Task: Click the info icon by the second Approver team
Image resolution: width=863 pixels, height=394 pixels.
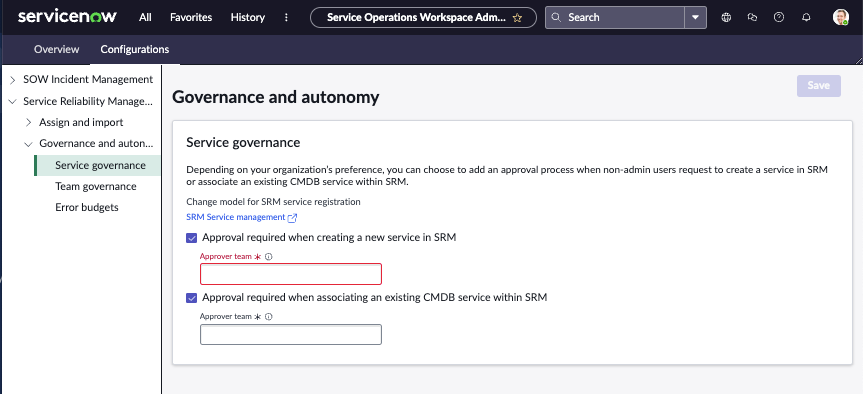Action: (x=269, y=317)
